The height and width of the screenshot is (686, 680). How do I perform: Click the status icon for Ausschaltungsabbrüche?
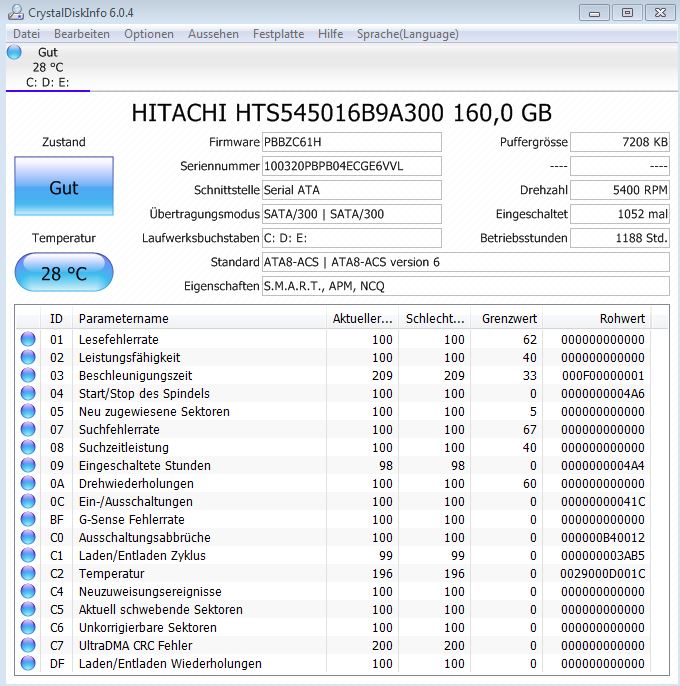click(28, 537)
